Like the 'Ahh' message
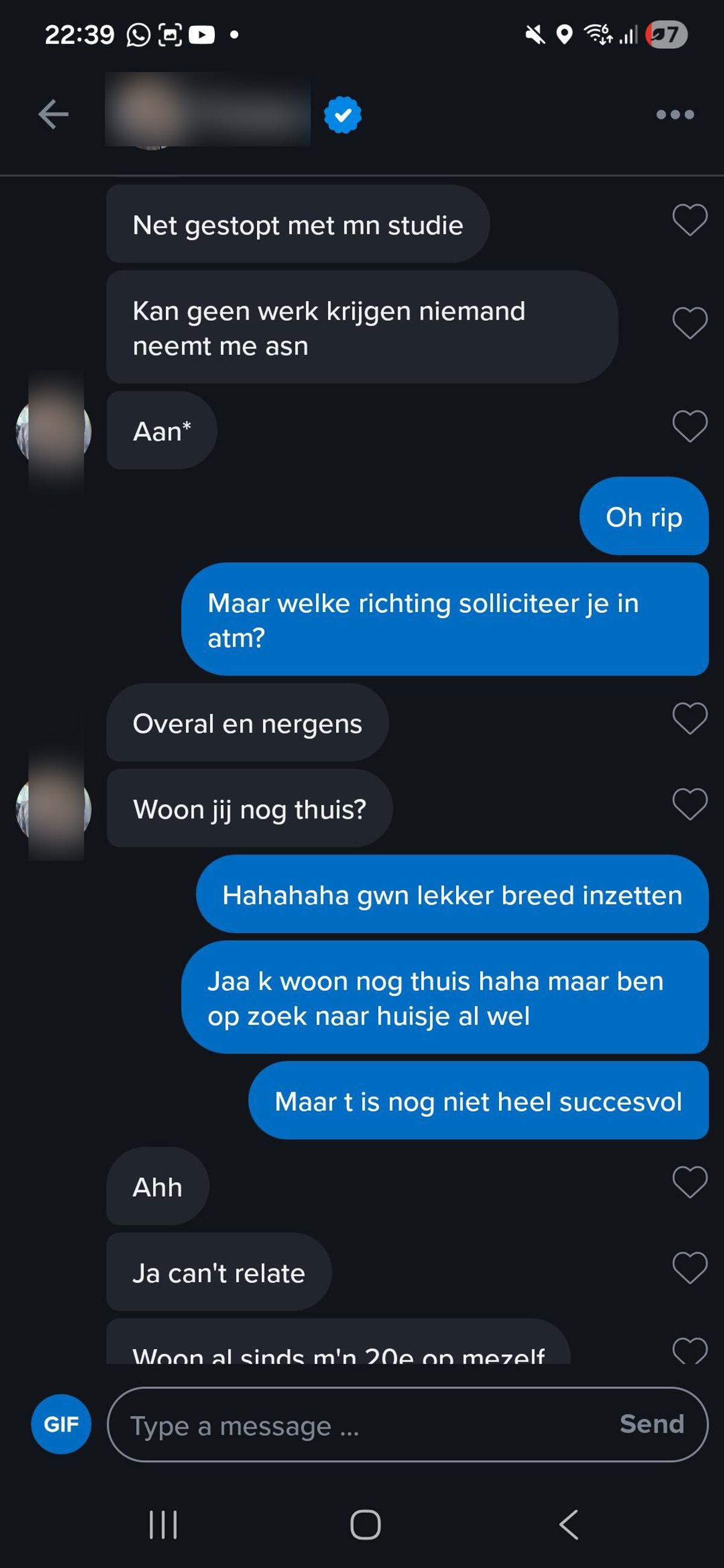The image size is (724, 1568). (690, 1182)
